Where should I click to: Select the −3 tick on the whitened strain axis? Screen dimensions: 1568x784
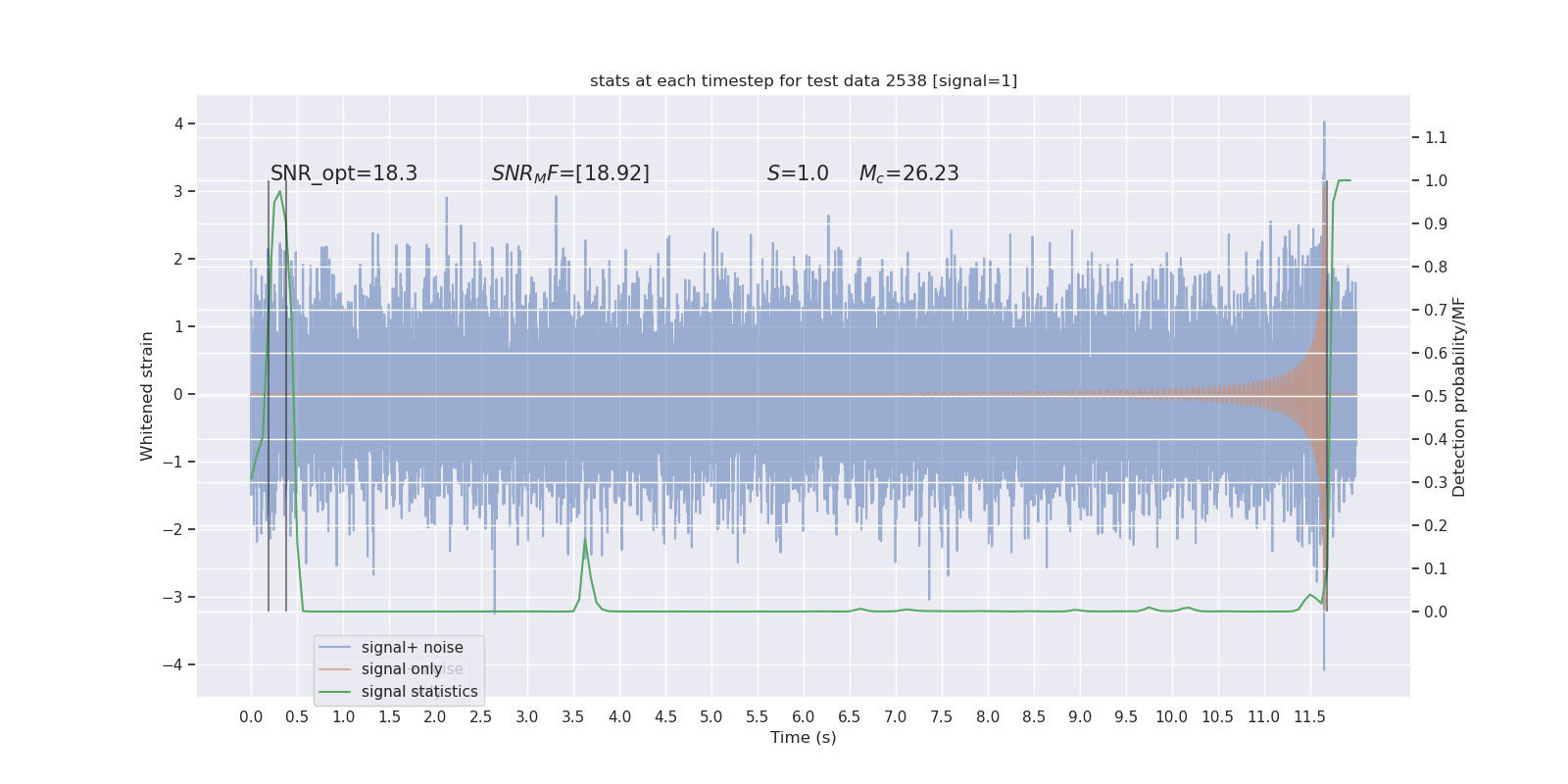pos(173,597)
